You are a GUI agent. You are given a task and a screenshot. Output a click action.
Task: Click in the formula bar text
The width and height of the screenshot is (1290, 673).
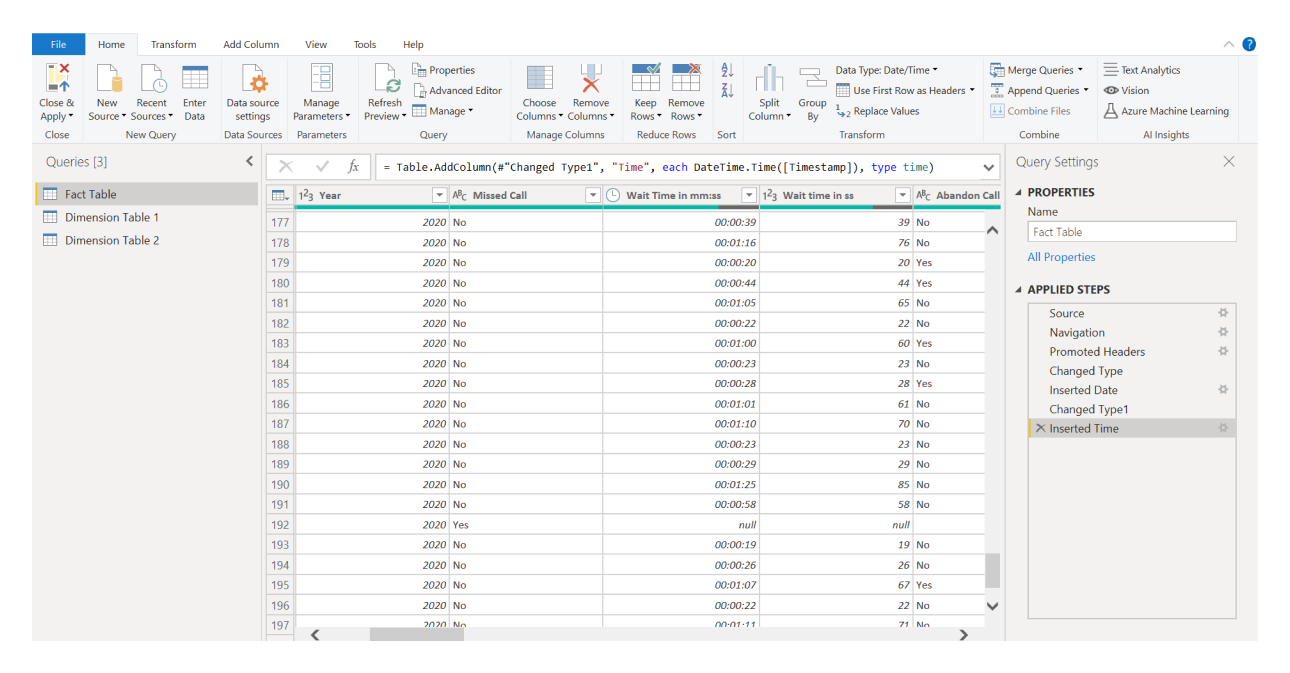pyautogui.click(x=660, y=167)
